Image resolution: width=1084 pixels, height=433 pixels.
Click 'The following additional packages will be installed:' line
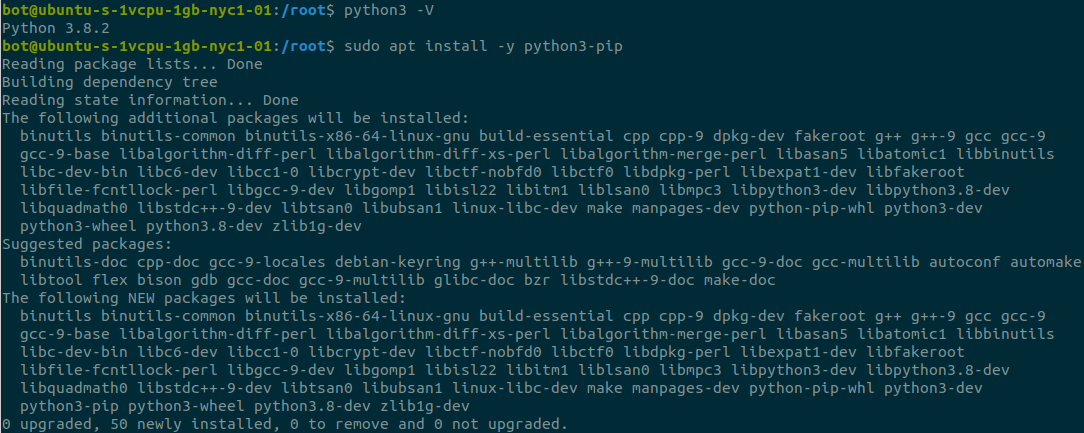[236, 118]
